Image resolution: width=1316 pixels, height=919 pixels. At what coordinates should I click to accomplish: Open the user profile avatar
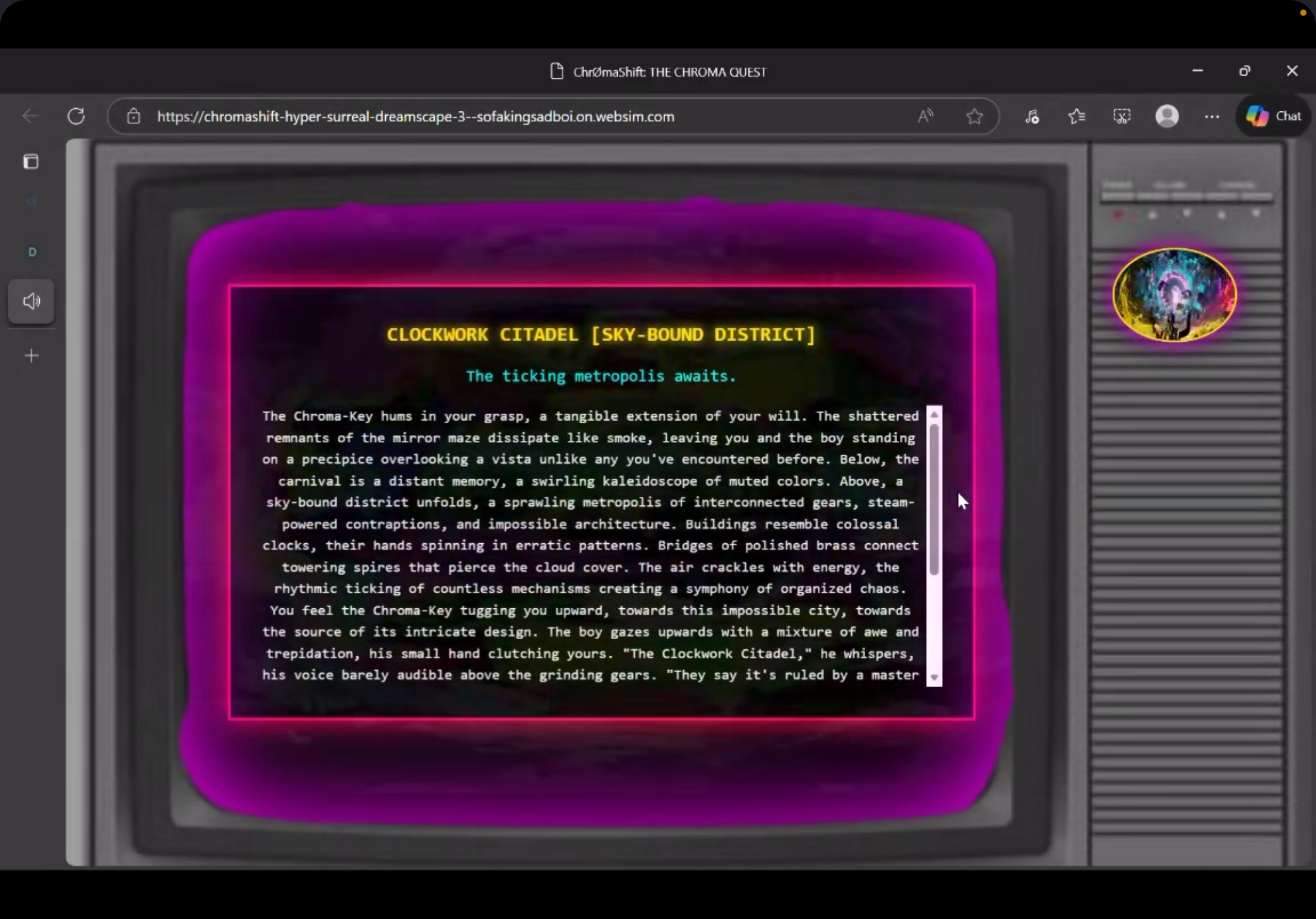pos(1167,116)
